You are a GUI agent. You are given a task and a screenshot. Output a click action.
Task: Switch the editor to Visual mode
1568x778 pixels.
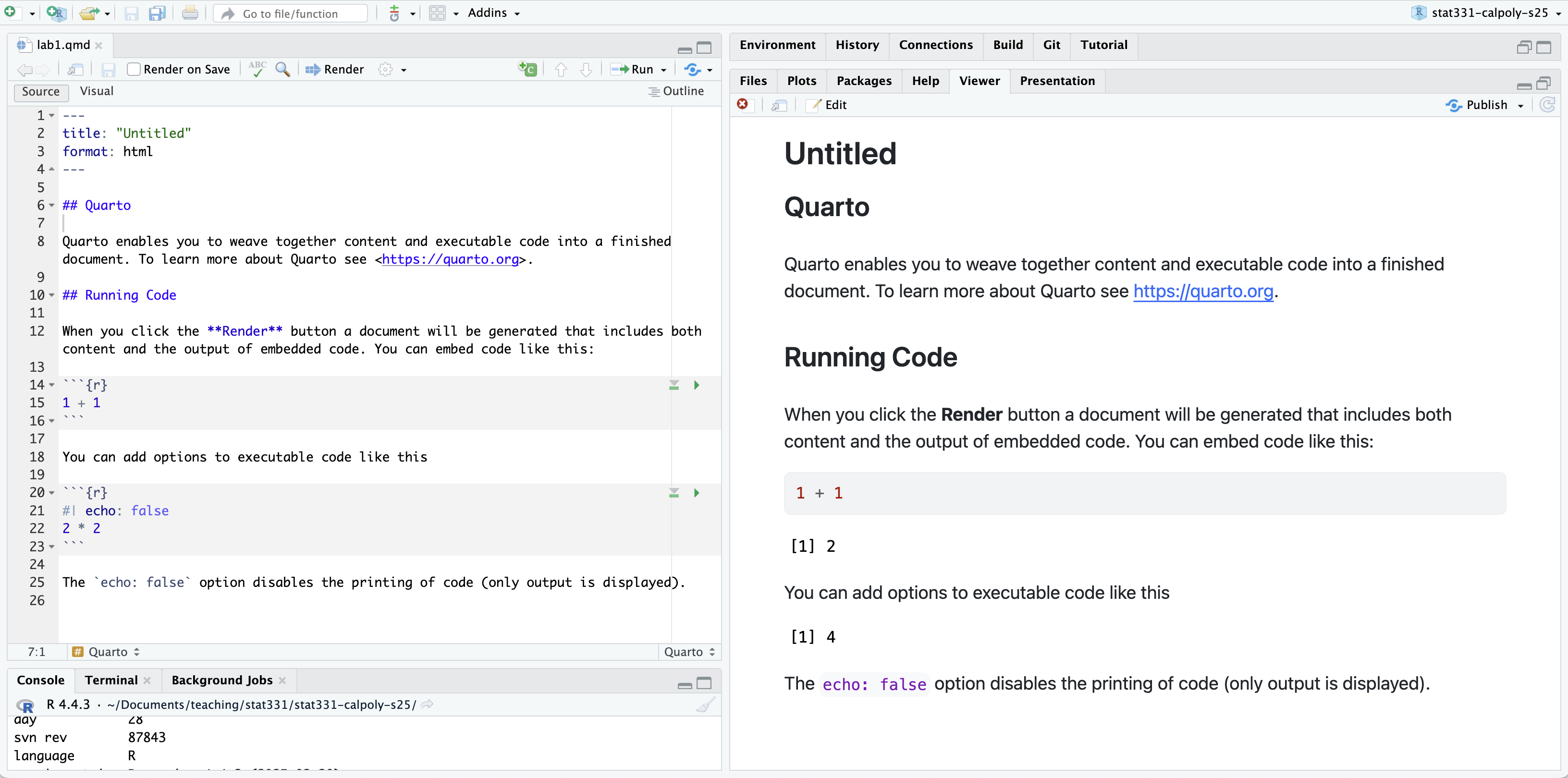[97, 91]
